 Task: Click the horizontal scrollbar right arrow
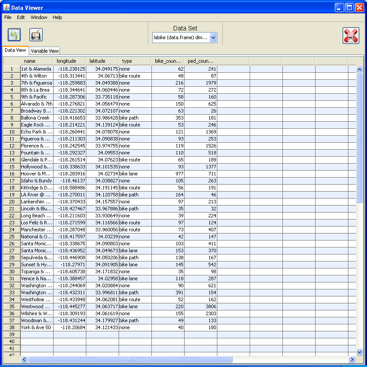pos(352,359)
